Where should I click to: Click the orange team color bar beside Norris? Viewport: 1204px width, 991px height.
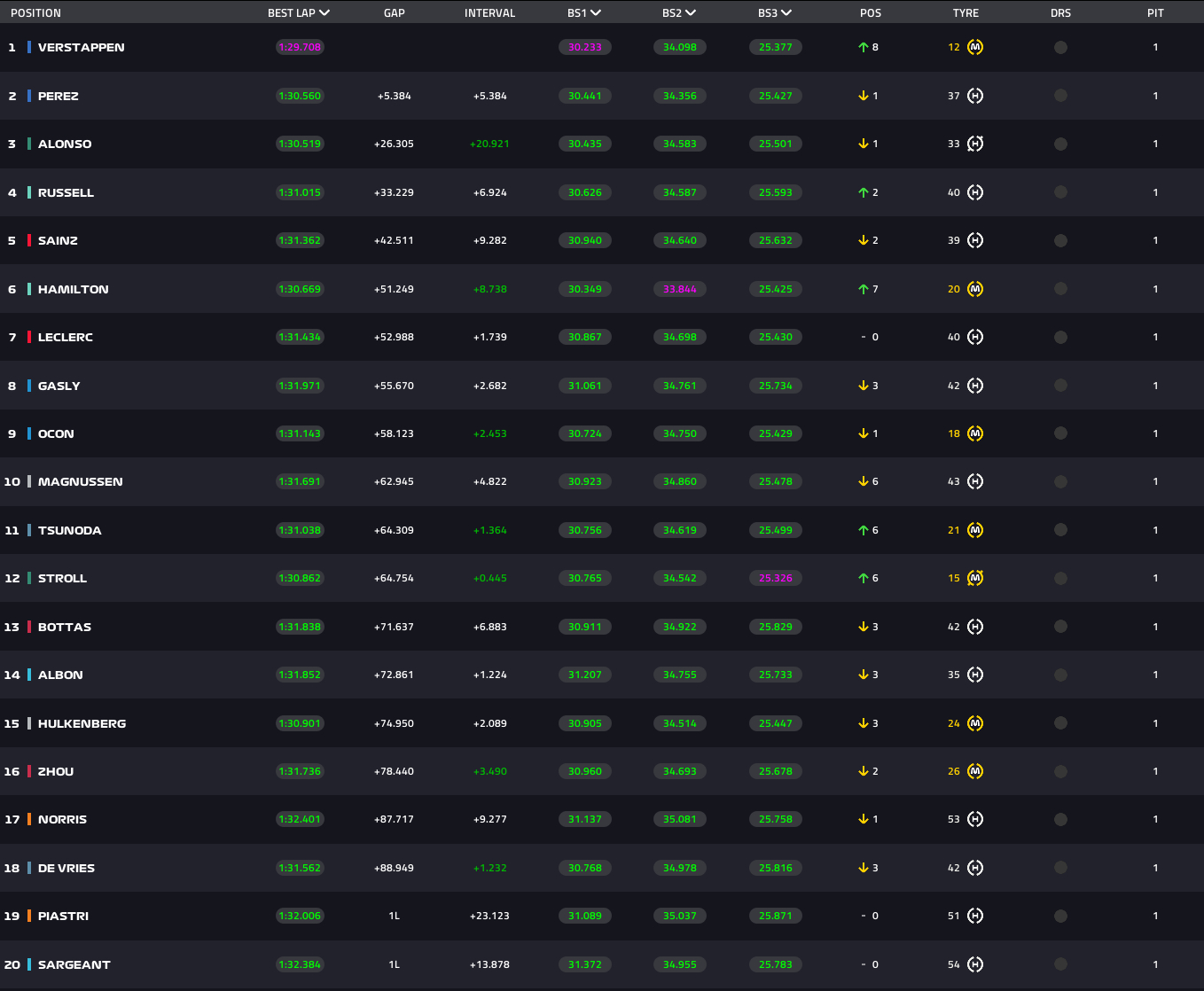(29, 819)
